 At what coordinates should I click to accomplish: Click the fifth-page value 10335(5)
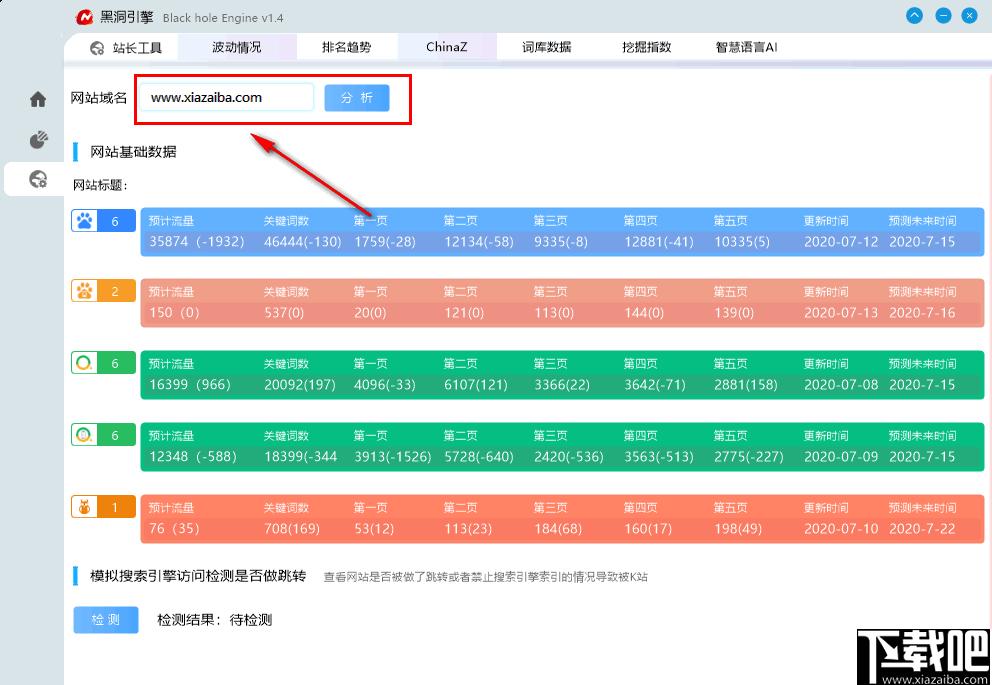tap(742, 242)
